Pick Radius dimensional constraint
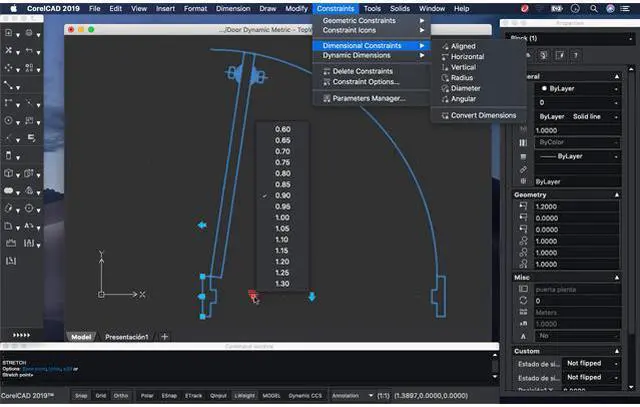The image size is (640, 407). [x=462, y=78]
